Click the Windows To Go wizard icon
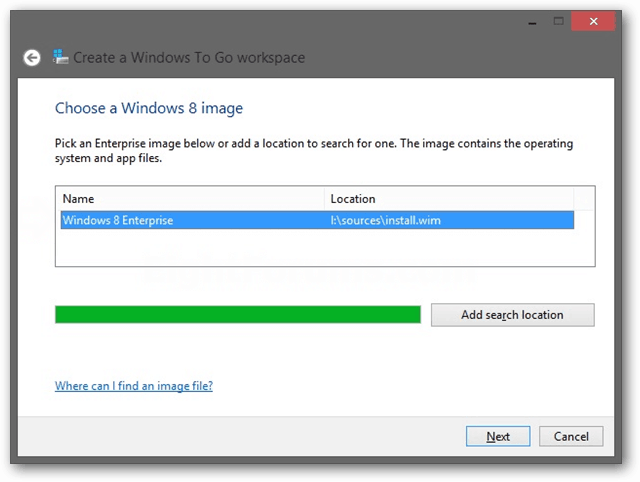The width and height of the screenshot is (640, 482). (x=60, y=57)
